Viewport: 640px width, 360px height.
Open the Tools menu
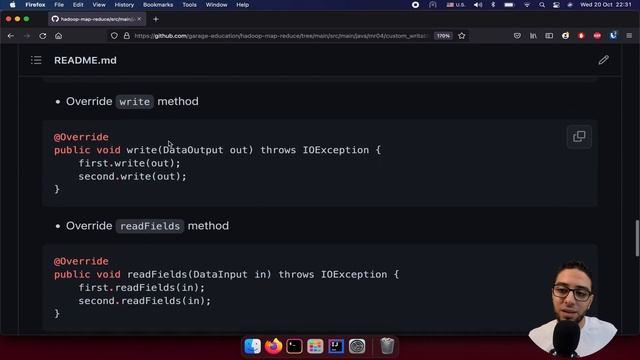[x=189, y=5]
